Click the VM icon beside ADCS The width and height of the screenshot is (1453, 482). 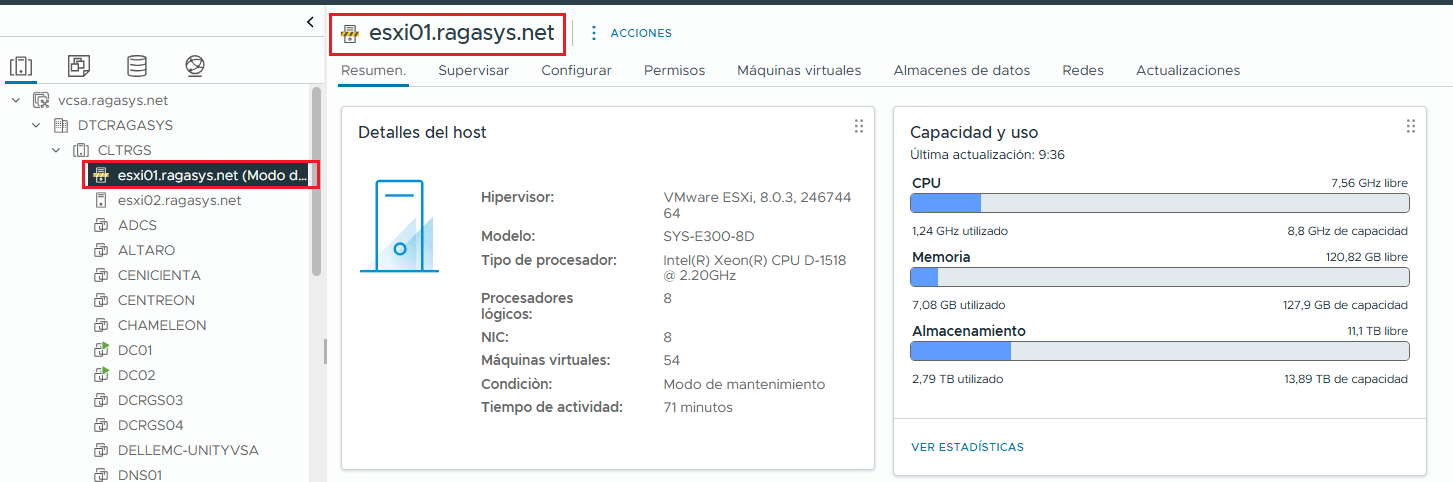coord(101,225)
